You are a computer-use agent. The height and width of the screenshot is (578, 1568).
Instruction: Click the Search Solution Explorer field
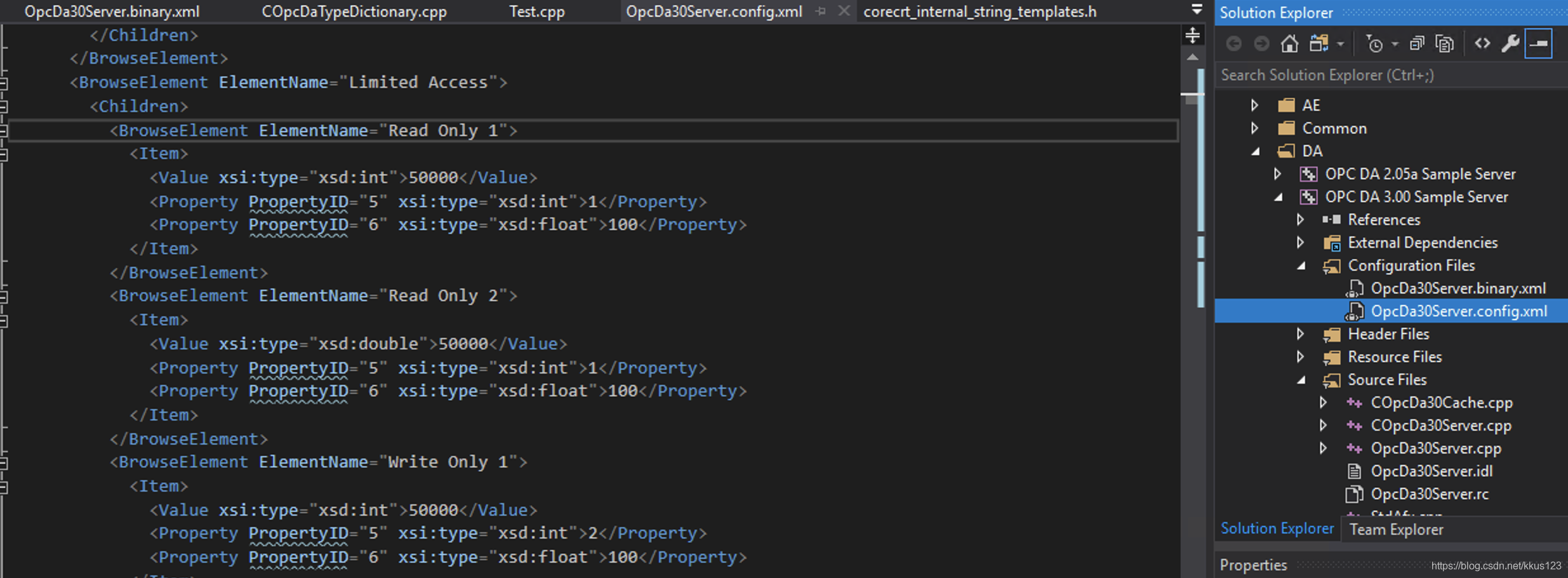[x=1390, y=76]
